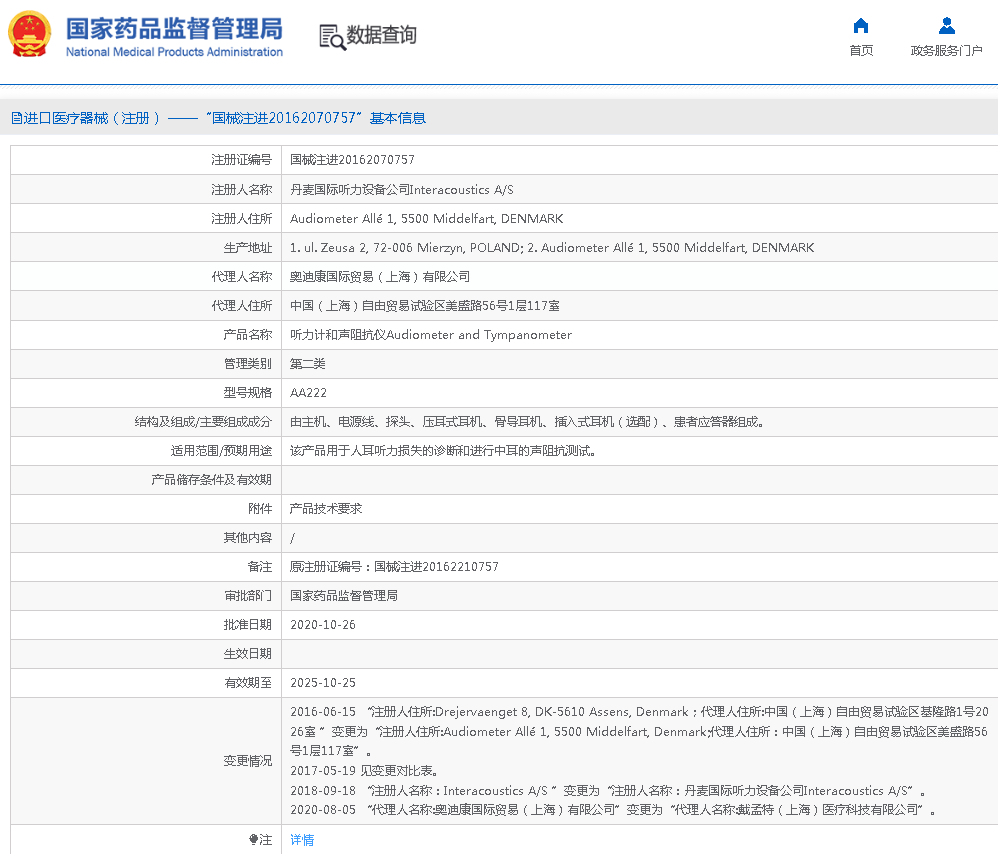Click the 2017-05-19 见变更对比表 entry
998x854 pixels.
364,771
